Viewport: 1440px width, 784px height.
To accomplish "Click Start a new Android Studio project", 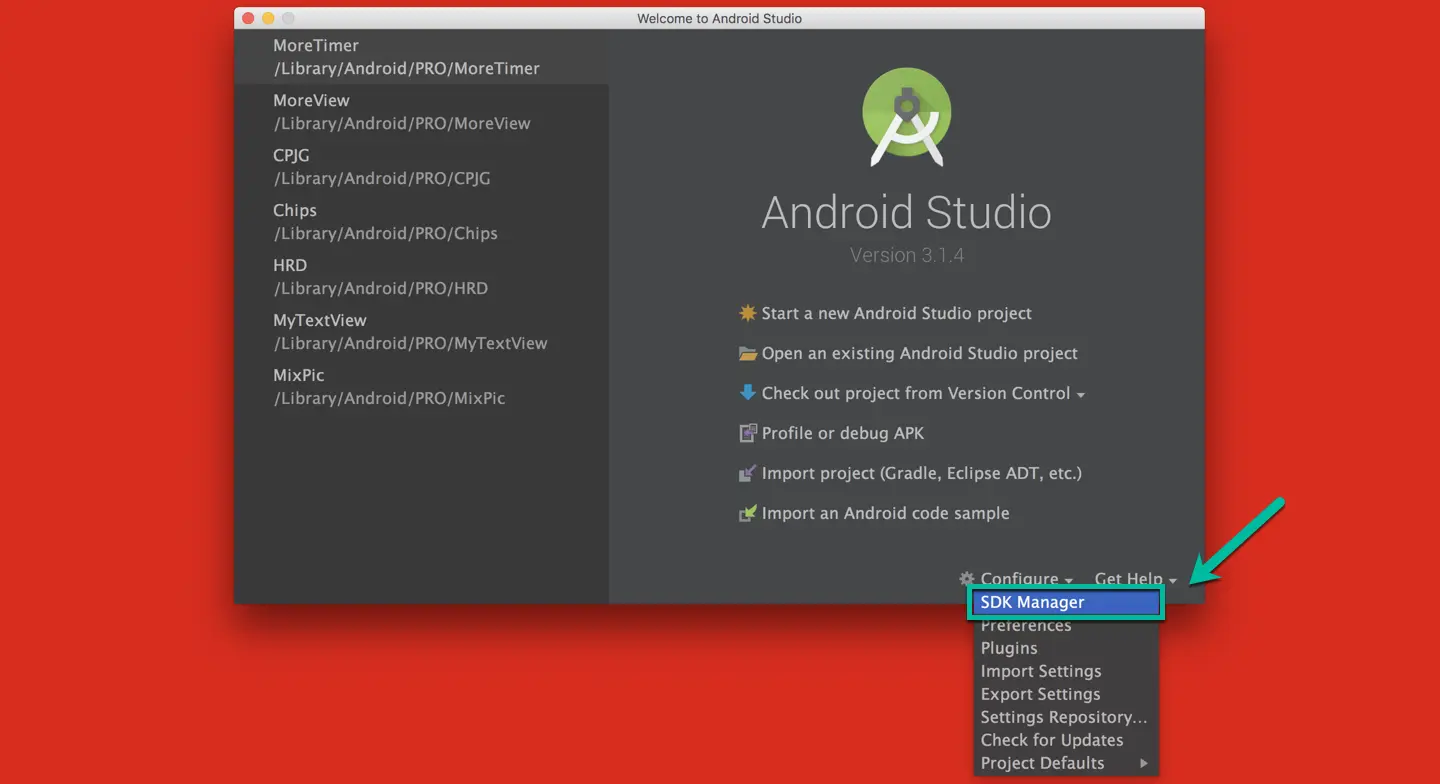I will tap(896, 313).
